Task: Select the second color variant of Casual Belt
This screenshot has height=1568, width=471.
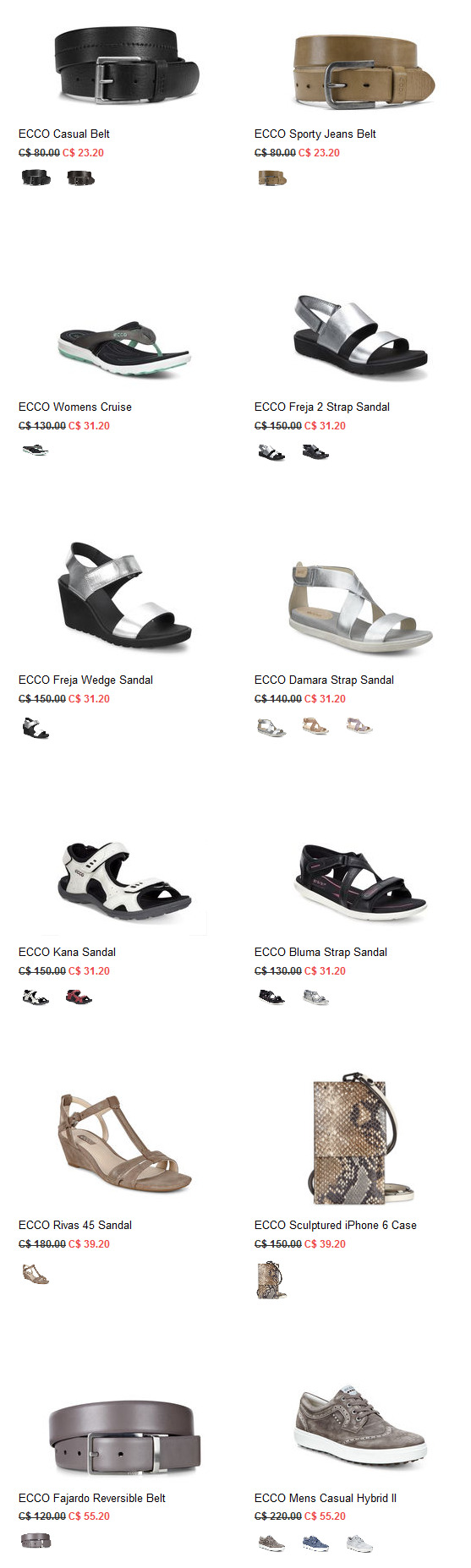Action: 80,178
